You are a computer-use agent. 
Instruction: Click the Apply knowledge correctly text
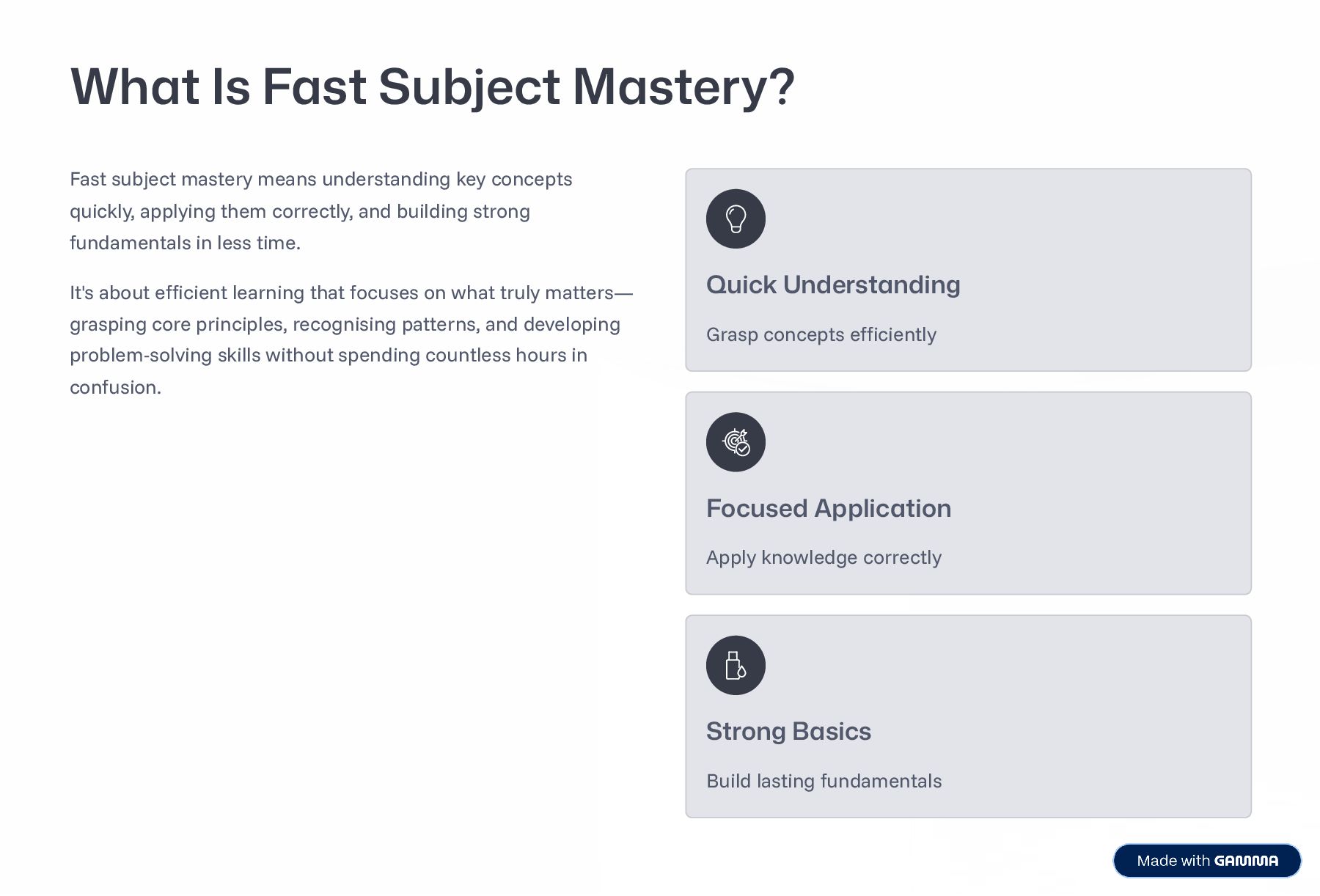click(823, 557)
